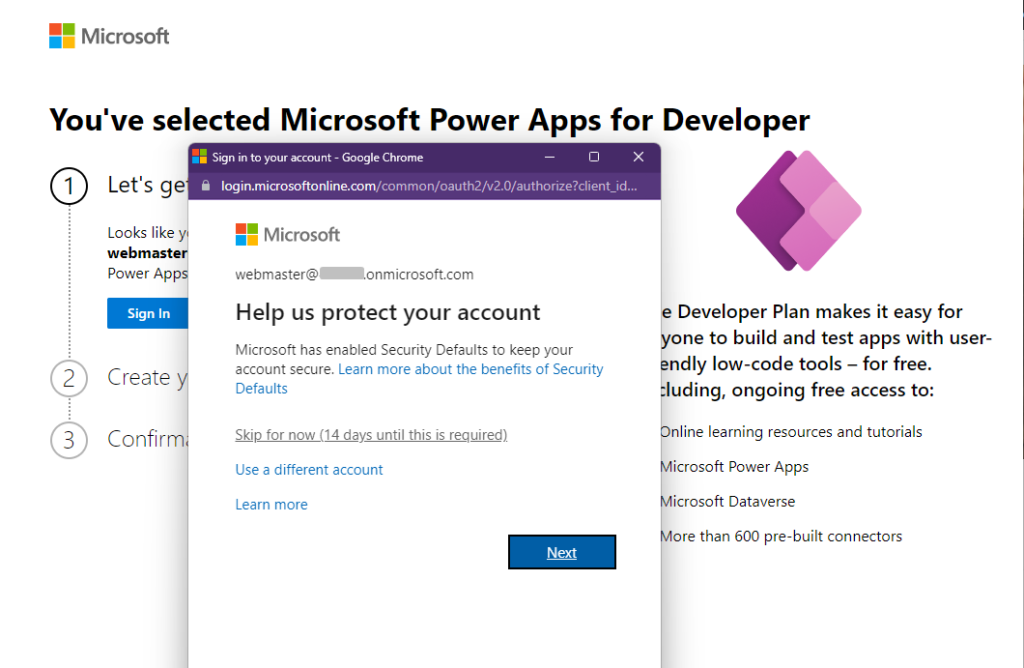This screenshot has height=668, width=1024.
Task: Click the bold "webmaster" text on the background page
Action: coord(148,253)
